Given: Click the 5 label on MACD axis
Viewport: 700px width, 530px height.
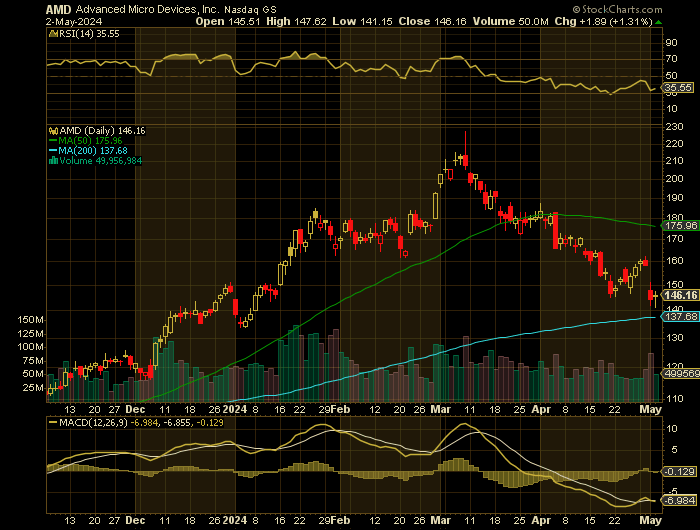Looking at the screenshot, I should pos(675,450).
